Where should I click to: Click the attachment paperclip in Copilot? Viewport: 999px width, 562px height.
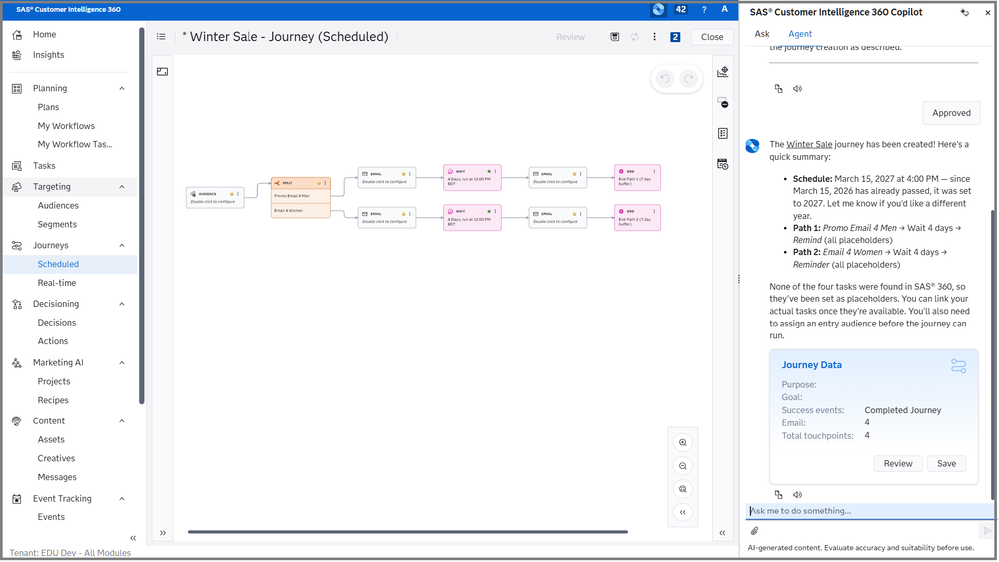(x=754, y=531)
